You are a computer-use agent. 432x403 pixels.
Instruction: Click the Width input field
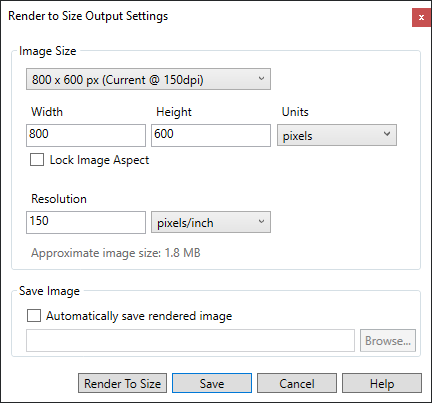coord(86,135)
